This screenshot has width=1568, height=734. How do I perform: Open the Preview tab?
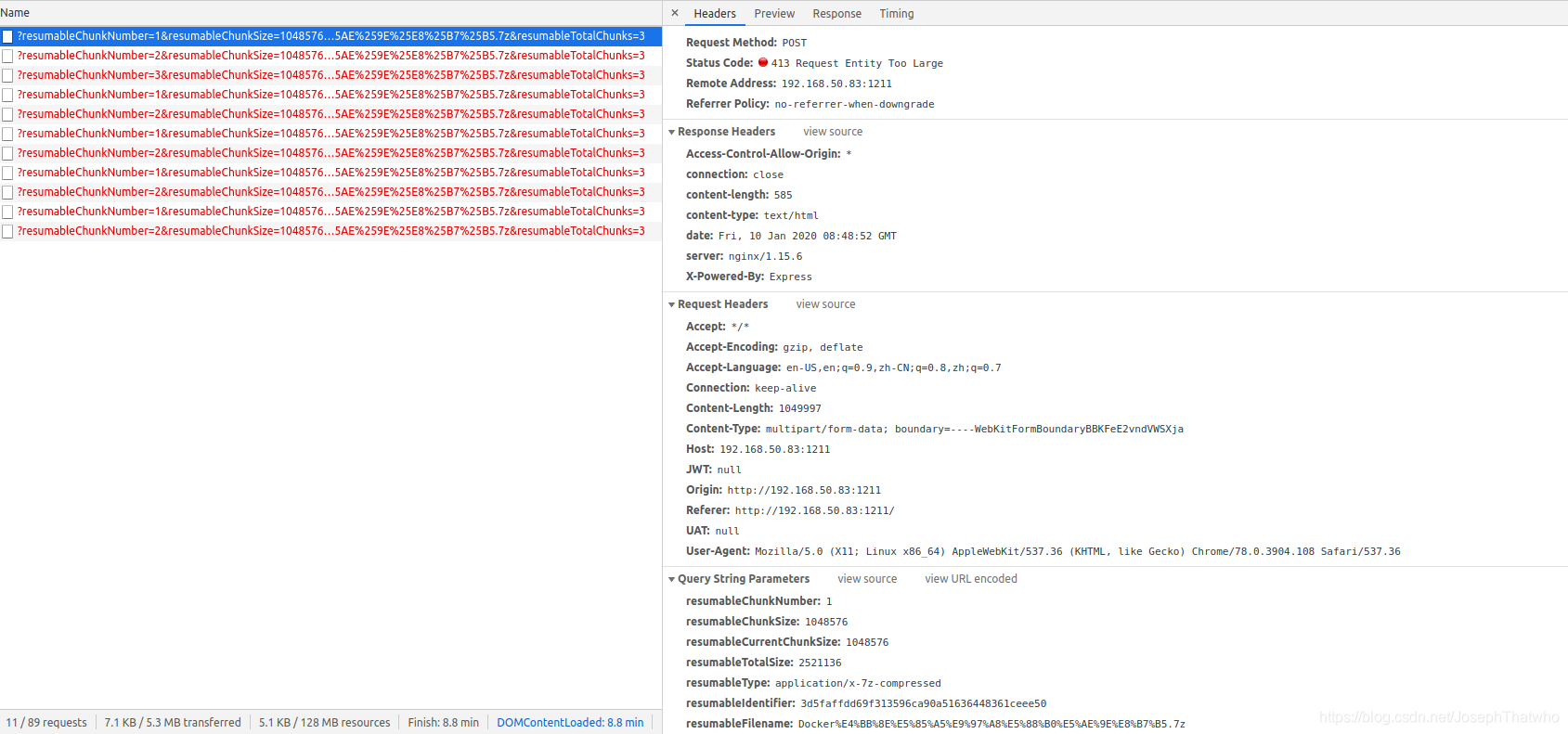[x=774, y=13]
